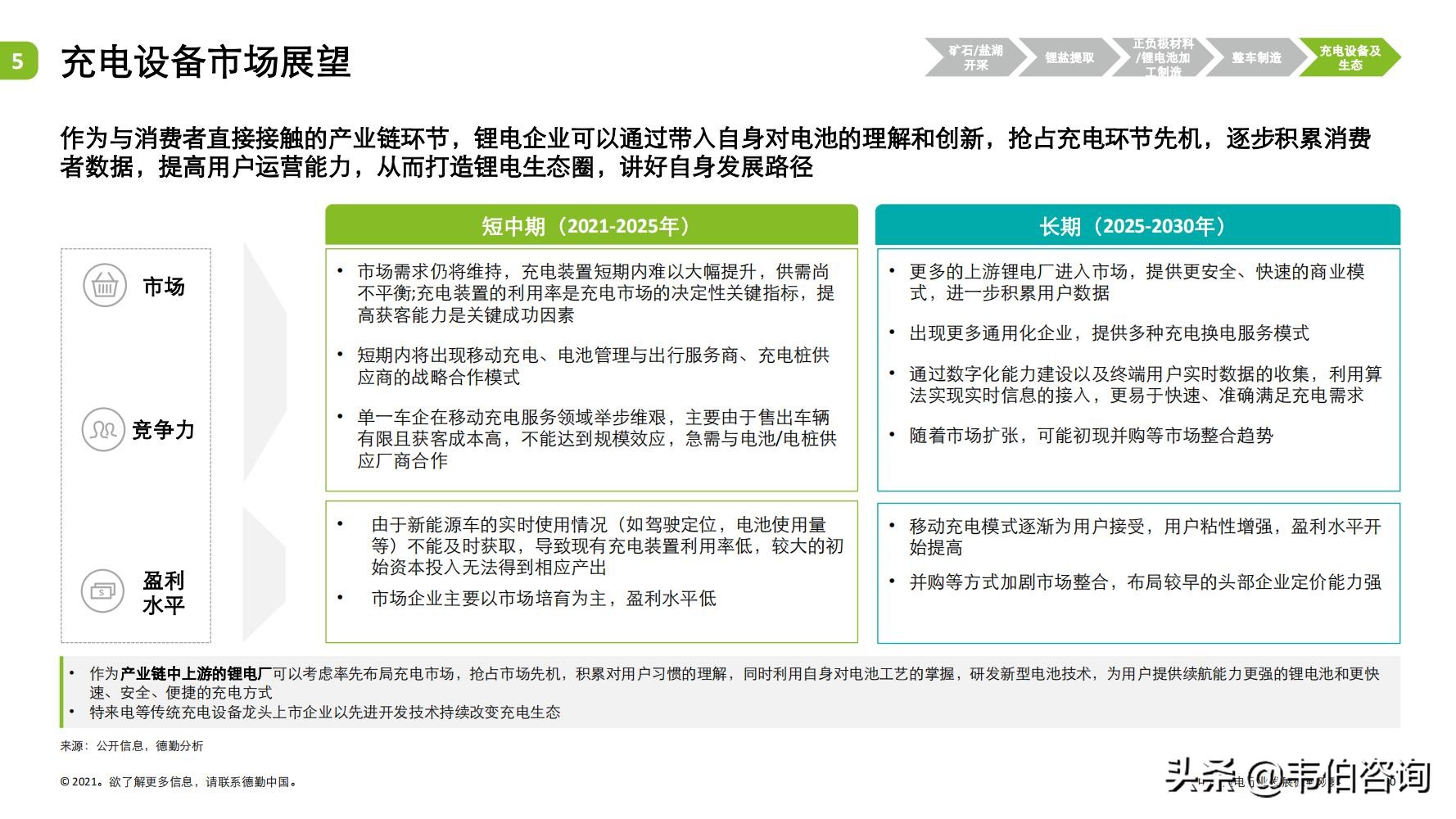This screenshot has height=819, width=1456.
Task: Click bullet starting 通过数字化能力建设
Action: click(1146, 385)
